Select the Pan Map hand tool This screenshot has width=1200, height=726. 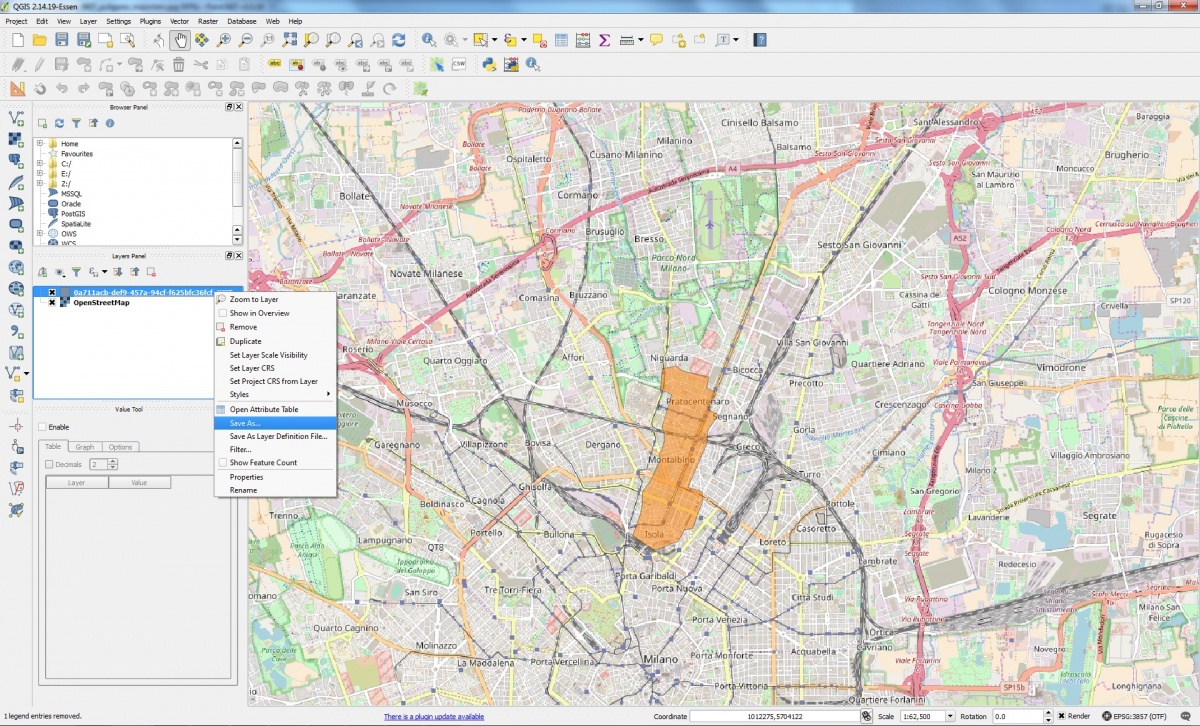pos(180,40)
